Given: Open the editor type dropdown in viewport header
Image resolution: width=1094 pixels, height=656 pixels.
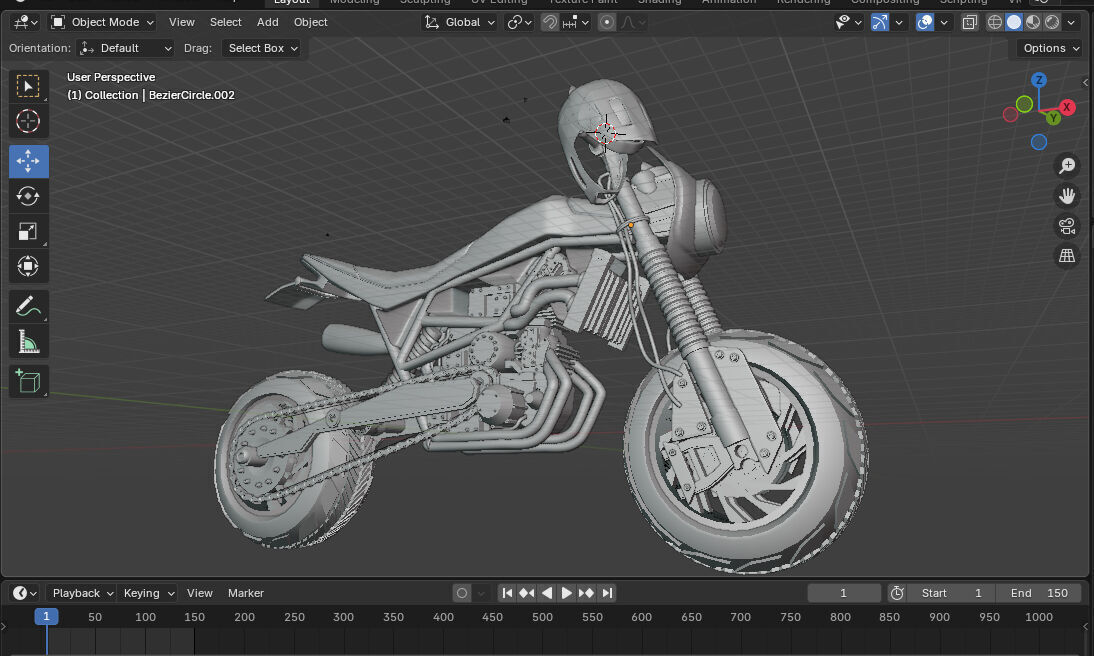Looking at the screenshot, I should click(x=26, y=22).
